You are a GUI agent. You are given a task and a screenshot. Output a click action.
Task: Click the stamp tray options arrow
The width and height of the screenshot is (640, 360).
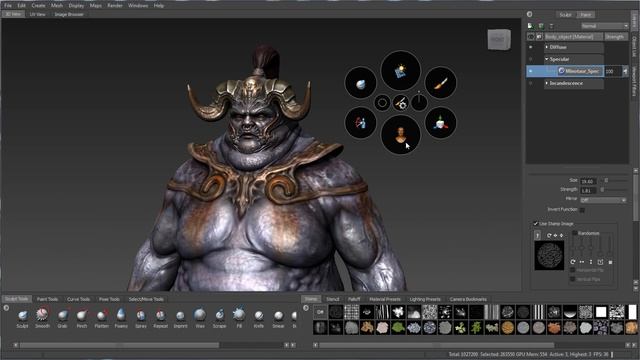[306, 308]
